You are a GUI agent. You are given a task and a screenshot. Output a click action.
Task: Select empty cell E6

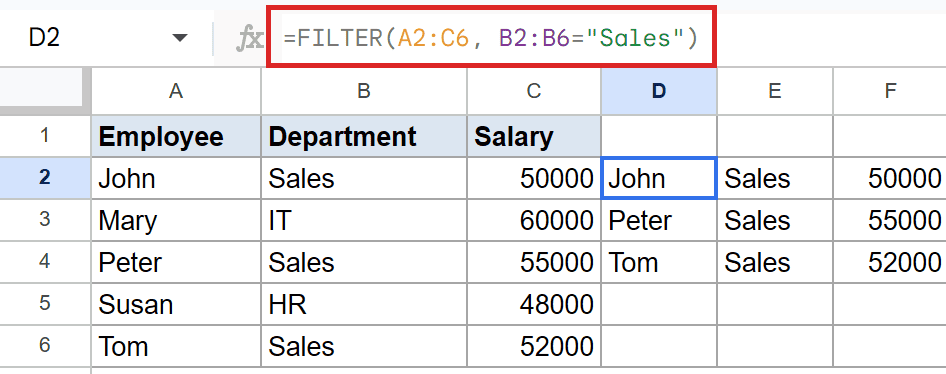point(775,346)
